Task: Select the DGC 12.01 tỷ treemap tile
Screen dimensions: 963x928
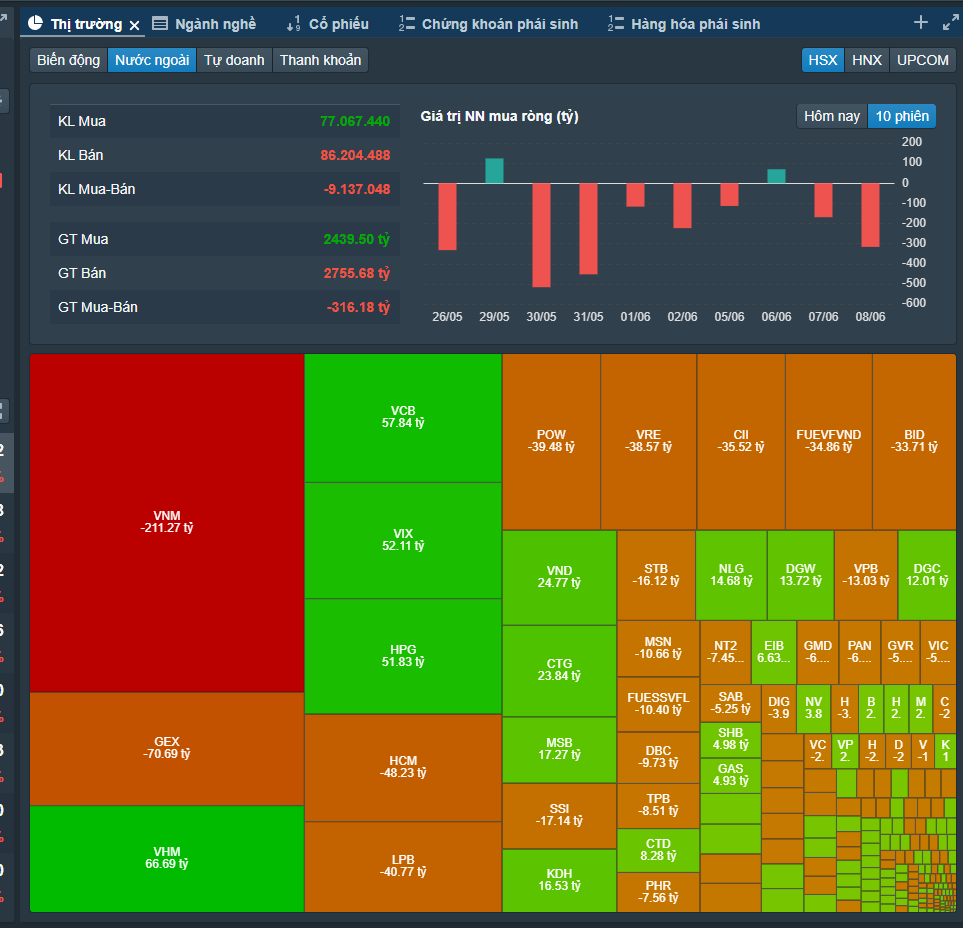Action: click(x=927, y=575)
